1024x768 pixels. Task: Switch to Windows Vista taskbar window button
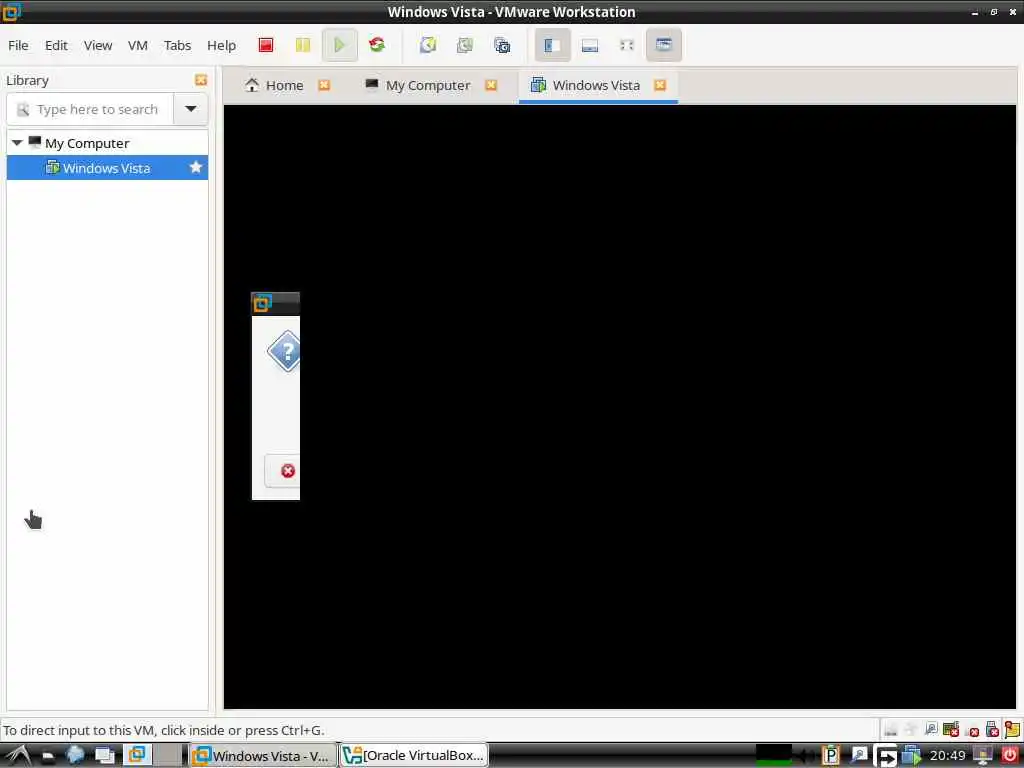coord(263,756)
